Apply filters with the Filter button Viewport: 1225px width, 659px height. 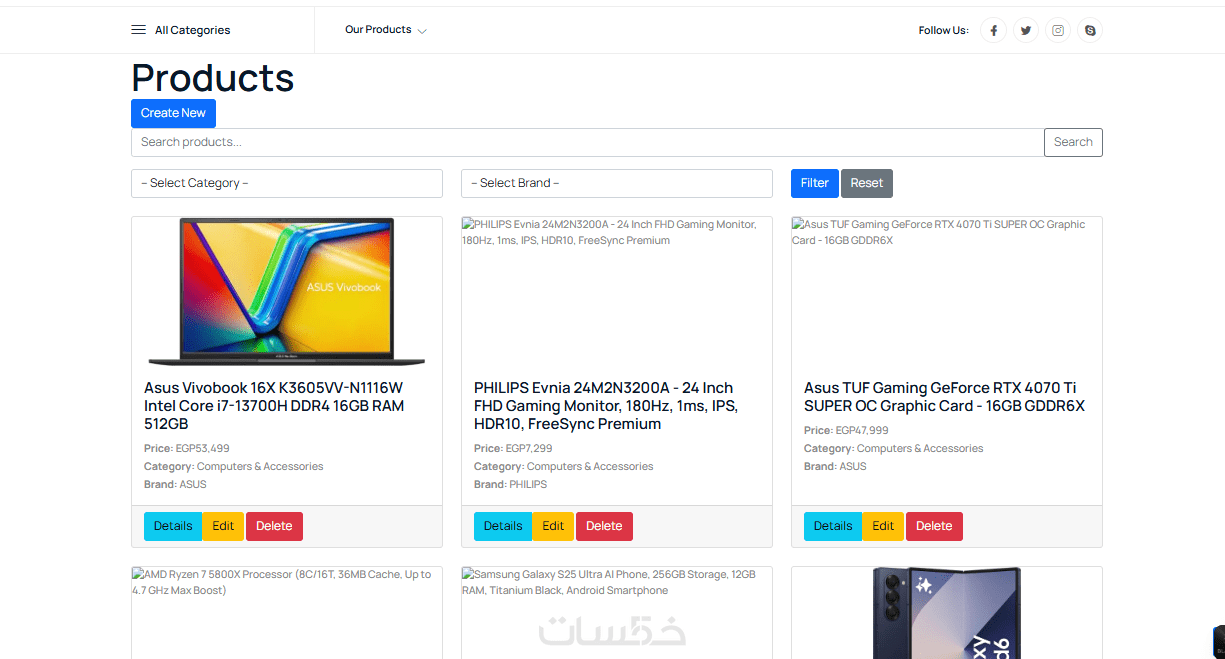click(x=815, y=183)
